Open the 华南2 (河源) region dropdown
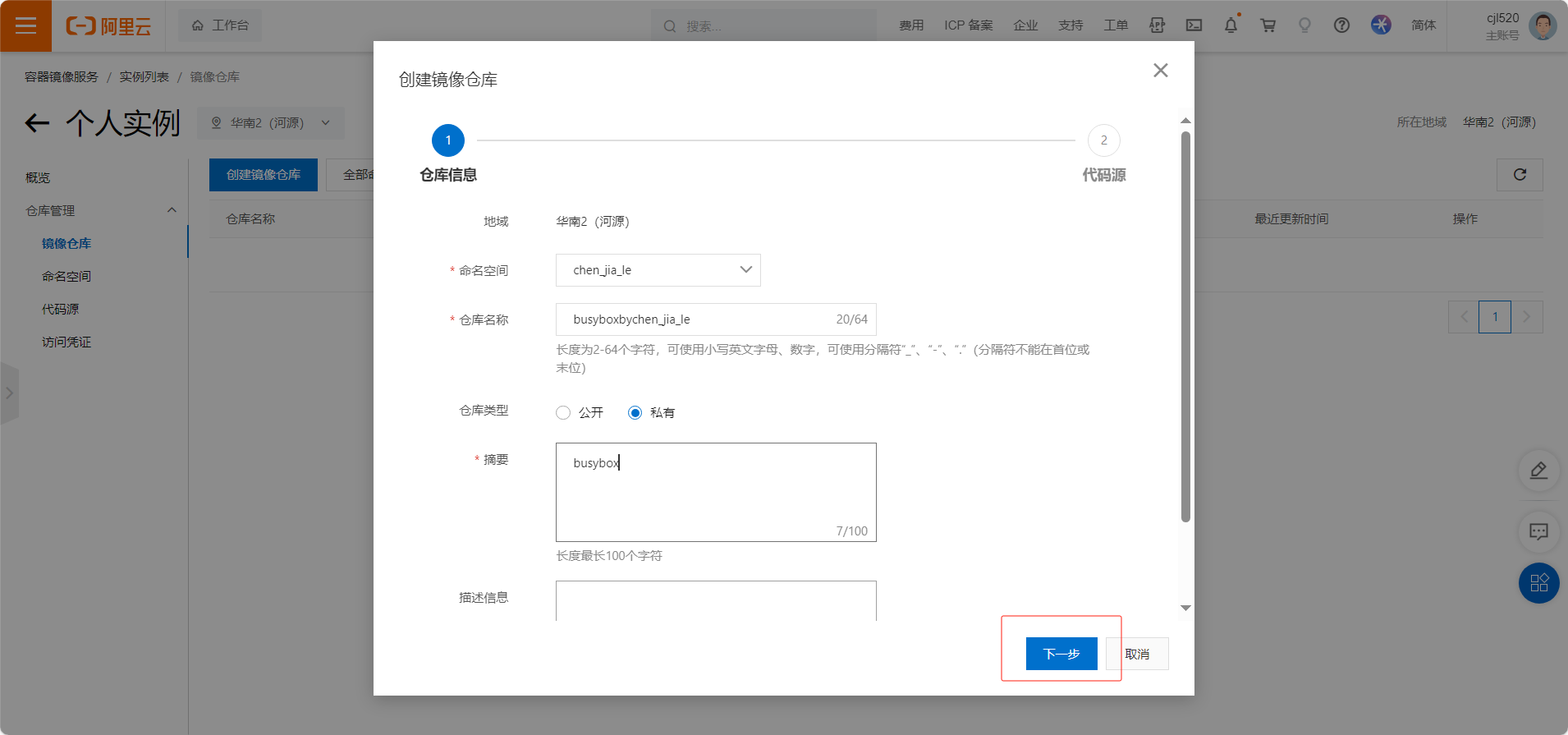The width and height of the screenshot is (1568, 735). pos(271,122)
